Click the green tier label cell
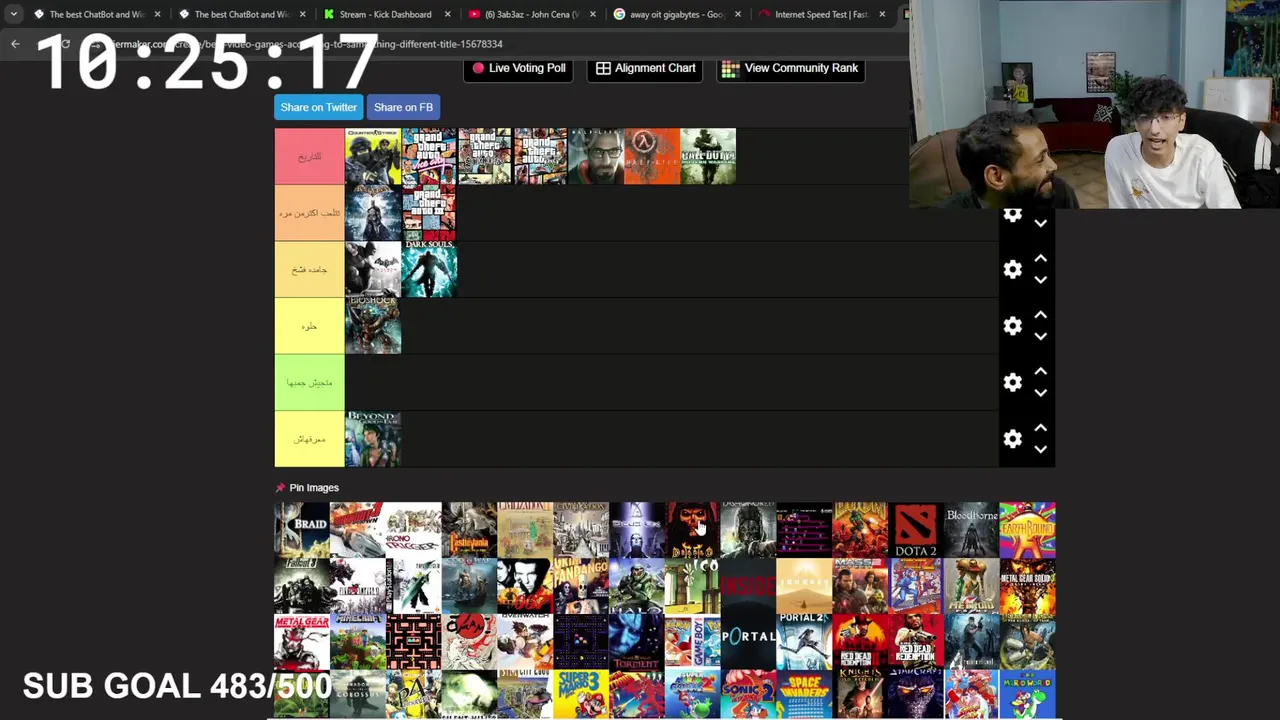Image resolution: width=1280 pixels, height=720 pixels. point(309,382)
